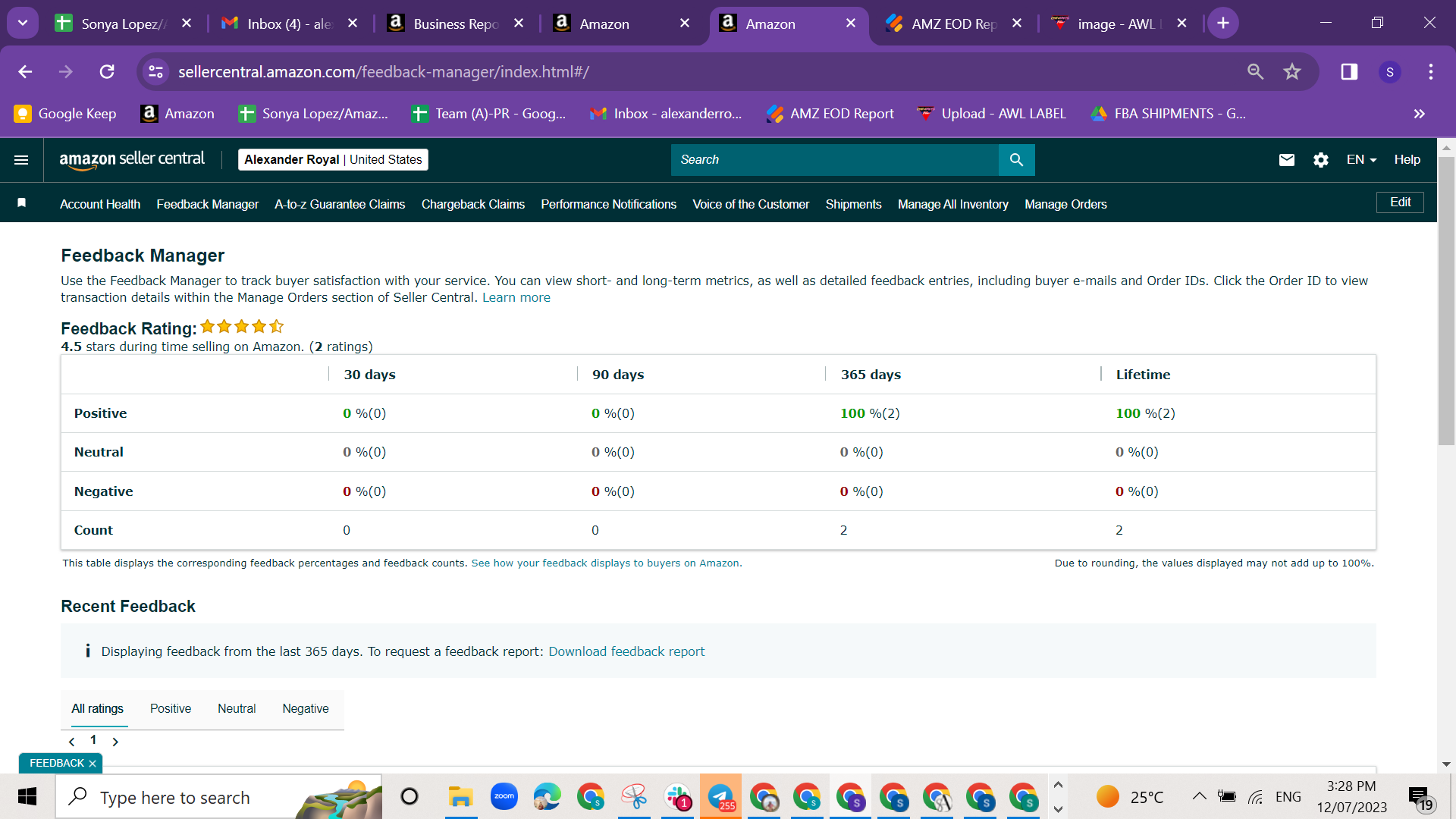Reload the page in Chrome
Viewport: 1456px width, 819px height.
coord(107,71)
